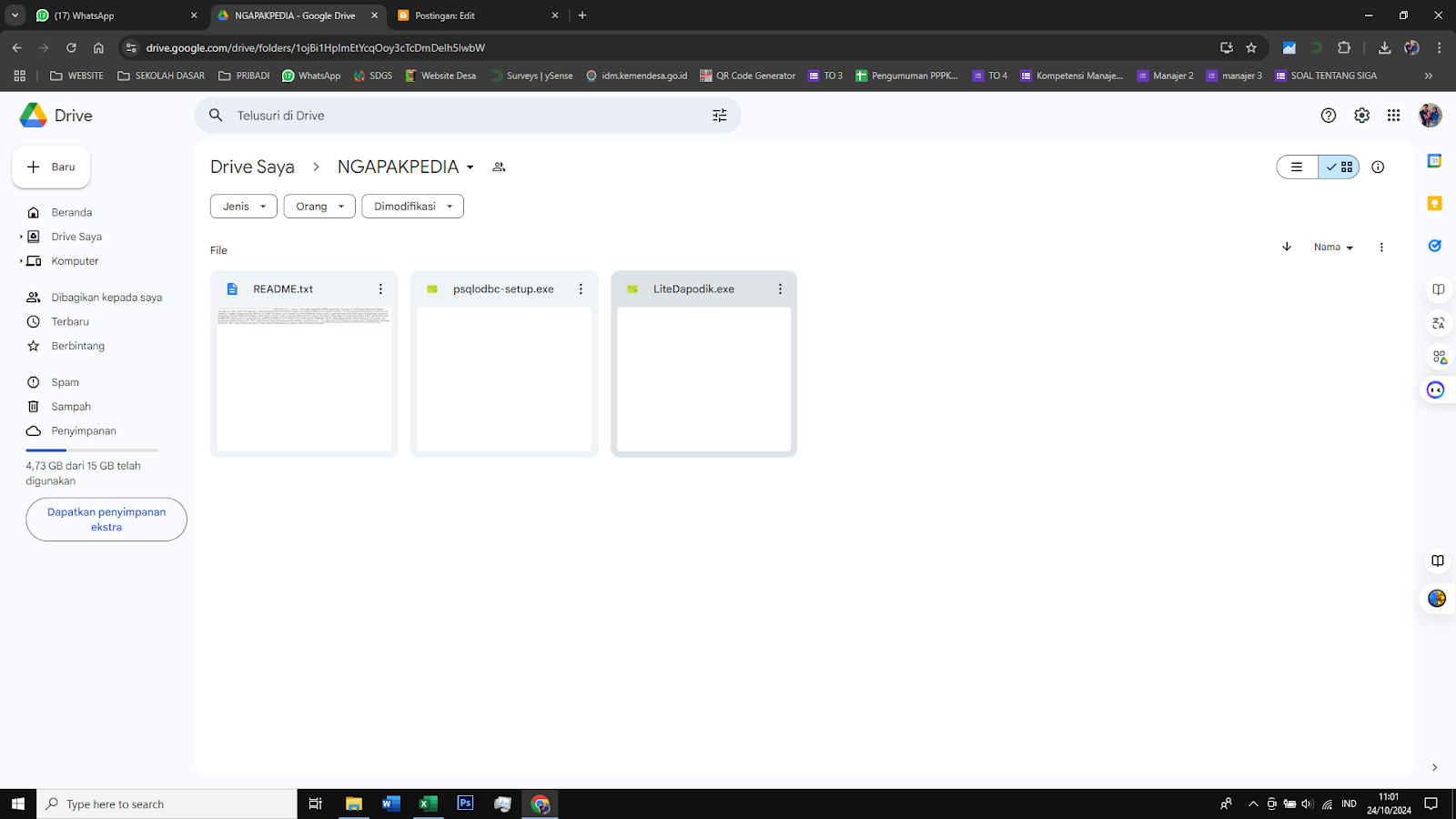
Task: Click Dapatkan penyimpanan ekstra button
Action: (x=106, y=520)
